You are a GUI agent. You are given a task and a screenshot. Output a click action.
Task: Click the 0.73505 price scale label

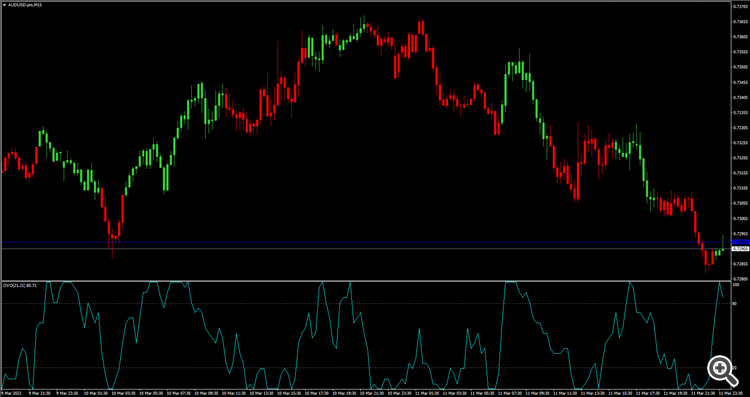741,67
